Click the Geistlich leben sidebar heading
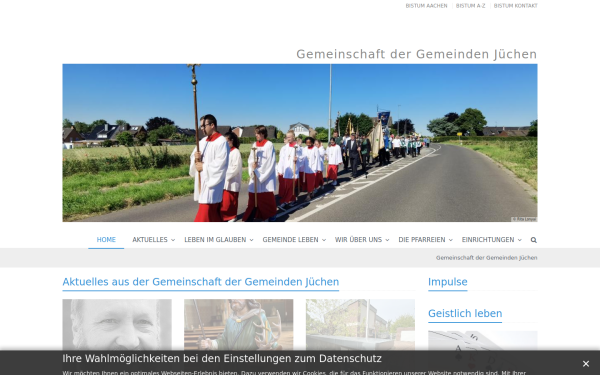The height and width of the screenshot is (375, 600). (465, 313)
